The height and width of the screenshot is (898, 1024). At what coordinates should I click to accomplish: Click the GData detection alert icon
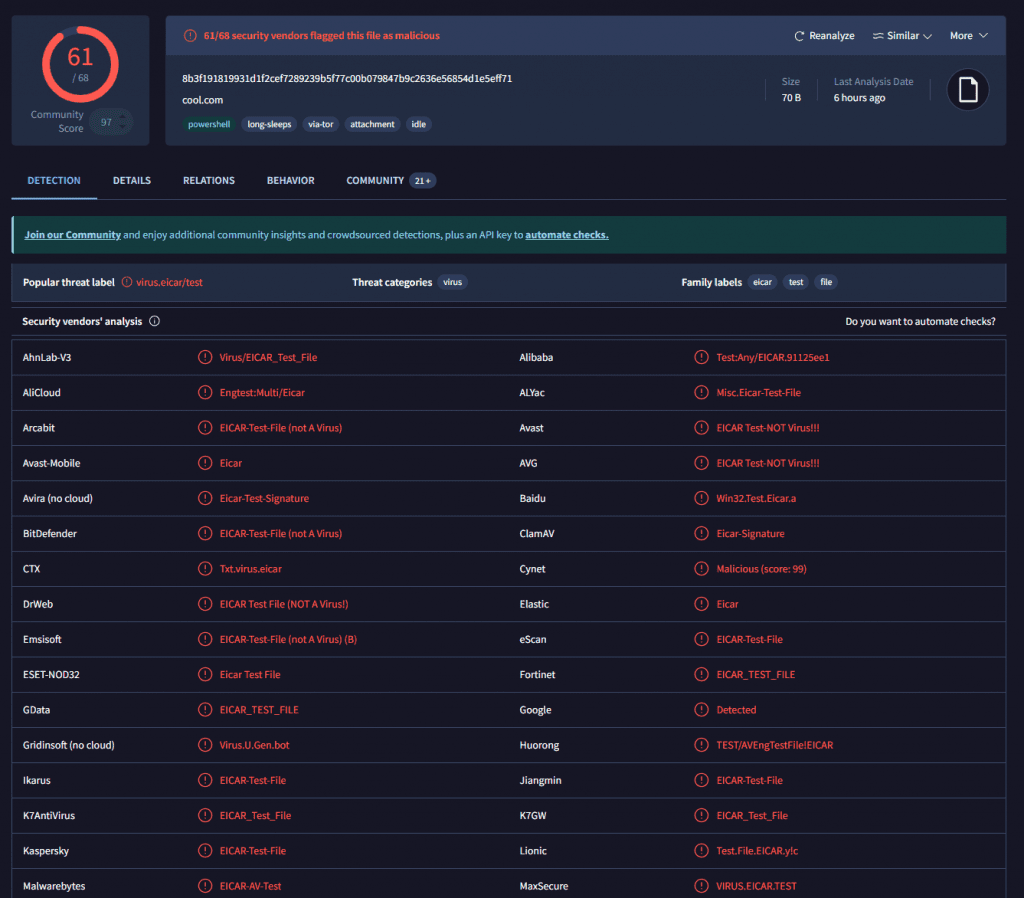point(205,710)
